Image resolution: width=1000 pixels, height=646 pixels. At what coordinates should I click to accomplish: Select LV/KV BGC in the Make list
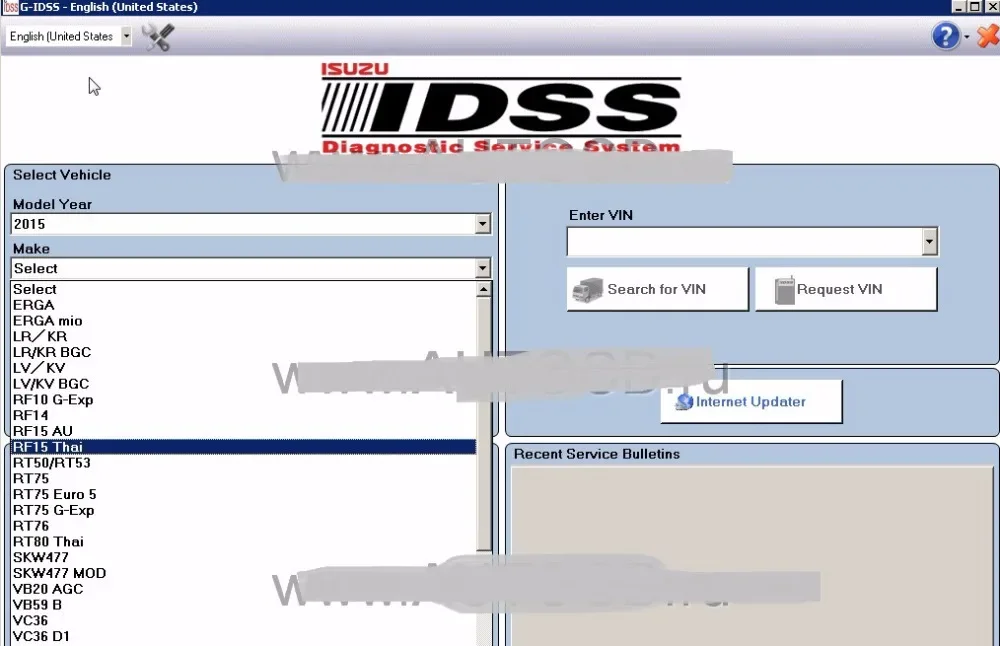pyautogui.click(x=243, y=384)
